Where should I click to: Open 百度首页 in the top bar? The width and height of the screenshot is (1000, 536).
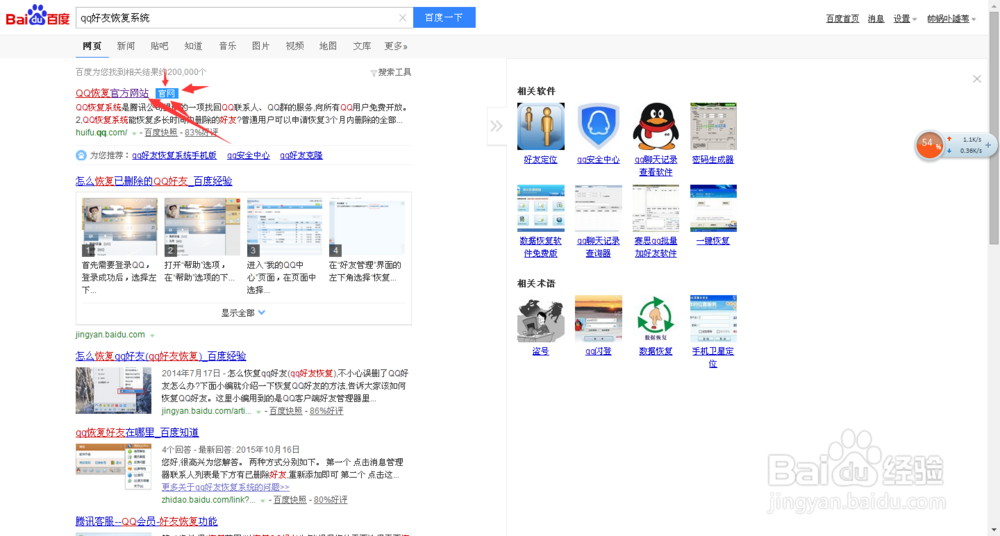(x=842, y=19)
